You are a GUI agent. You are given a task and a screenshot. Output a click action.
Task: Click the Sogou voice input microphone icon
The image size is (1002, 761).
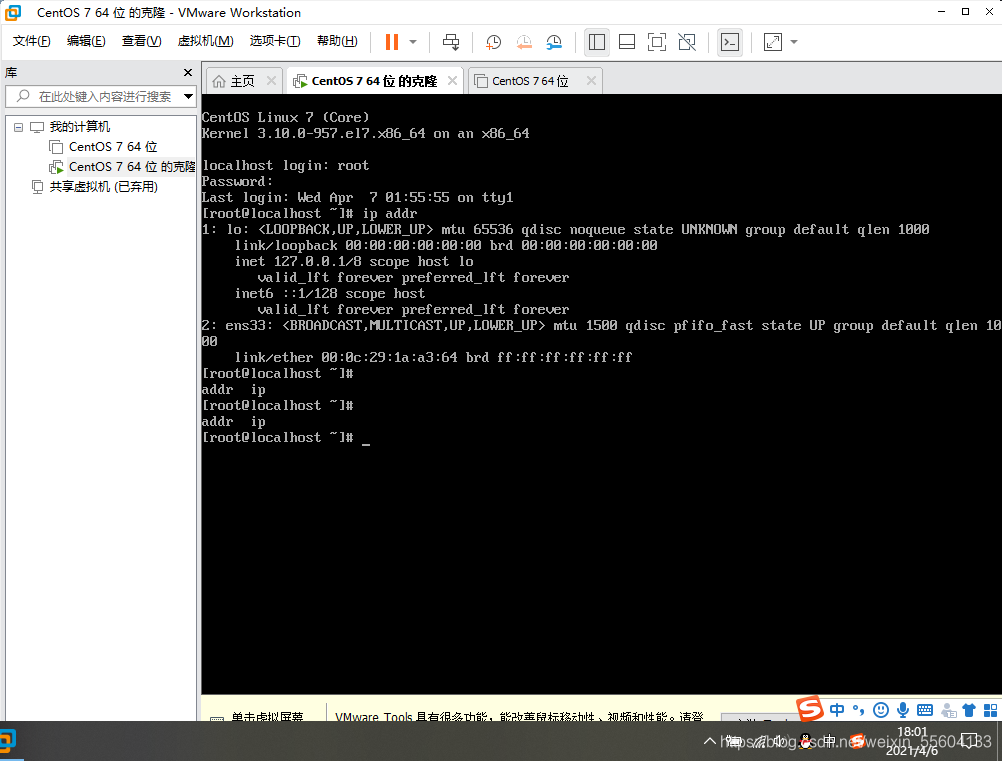tap(902, 710)
